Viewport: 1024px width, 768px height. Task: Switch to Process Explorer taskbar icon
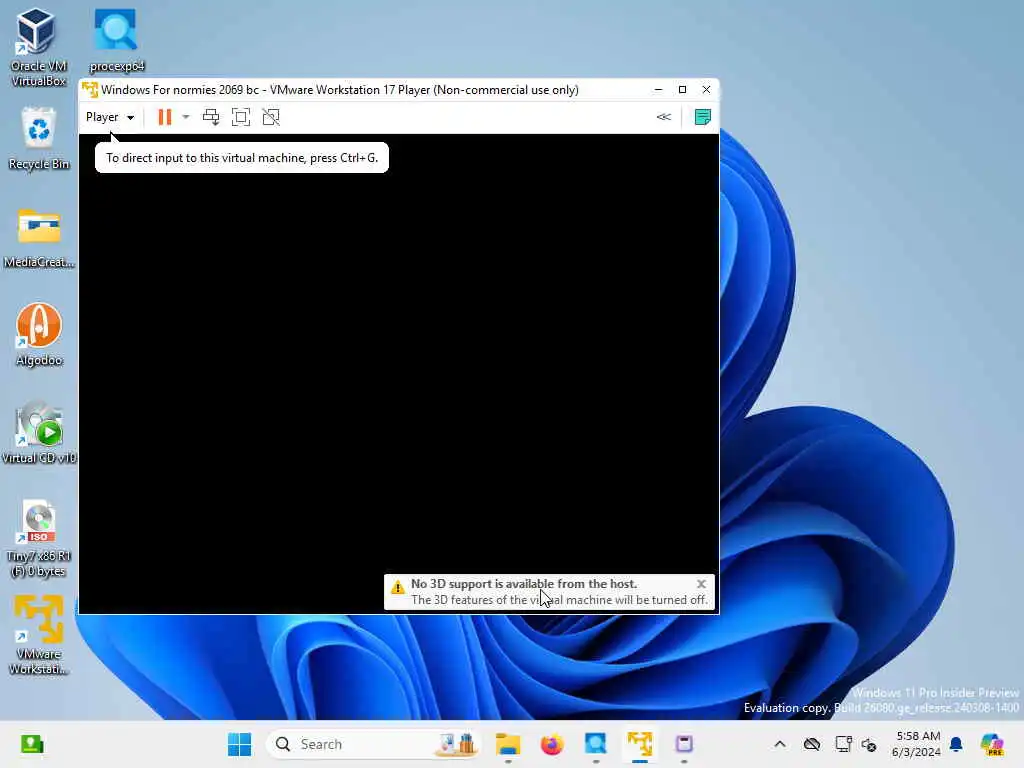pos(596,744)
